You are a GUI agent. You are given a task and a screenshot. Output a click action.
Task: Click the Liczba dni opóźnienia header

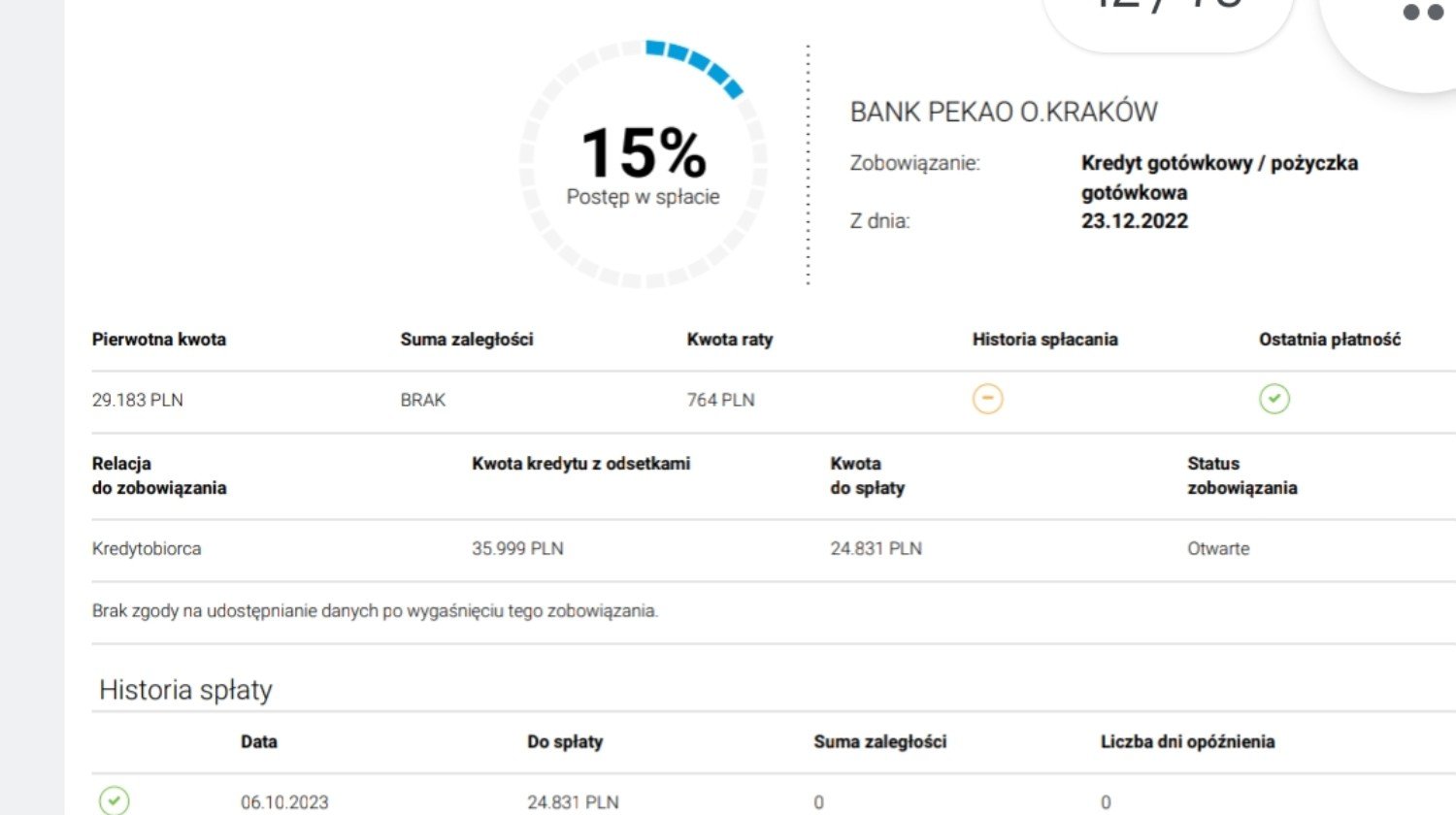[1187, 741]
